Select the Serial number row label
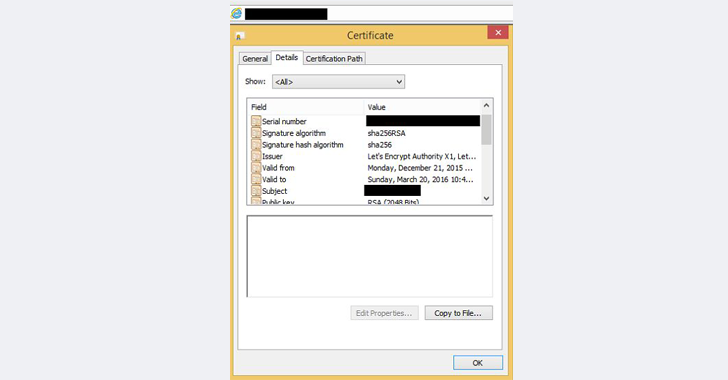The image size is (728, 380). pos(284,121)
